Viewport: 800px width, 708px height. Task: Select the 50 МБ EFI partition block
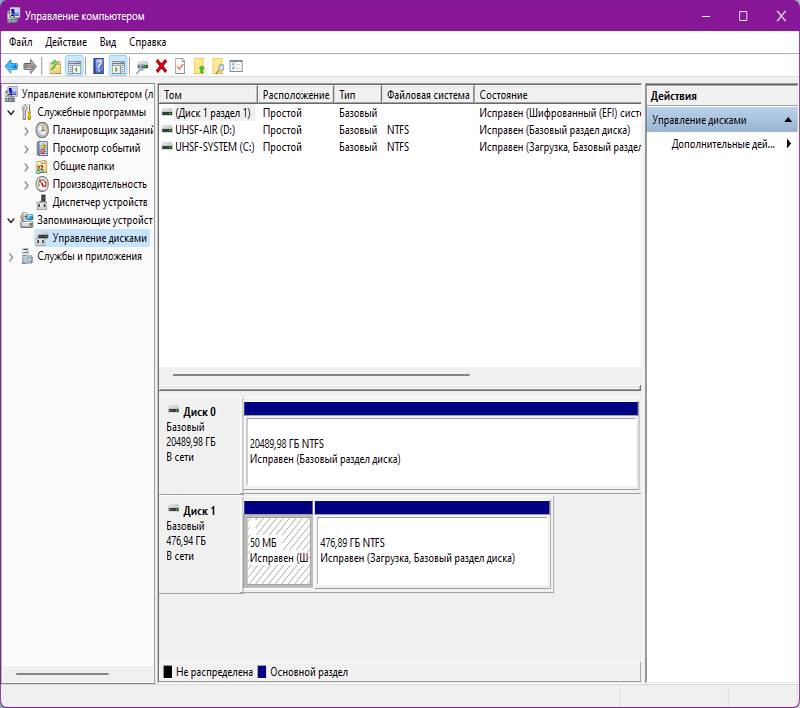(278, 551)
